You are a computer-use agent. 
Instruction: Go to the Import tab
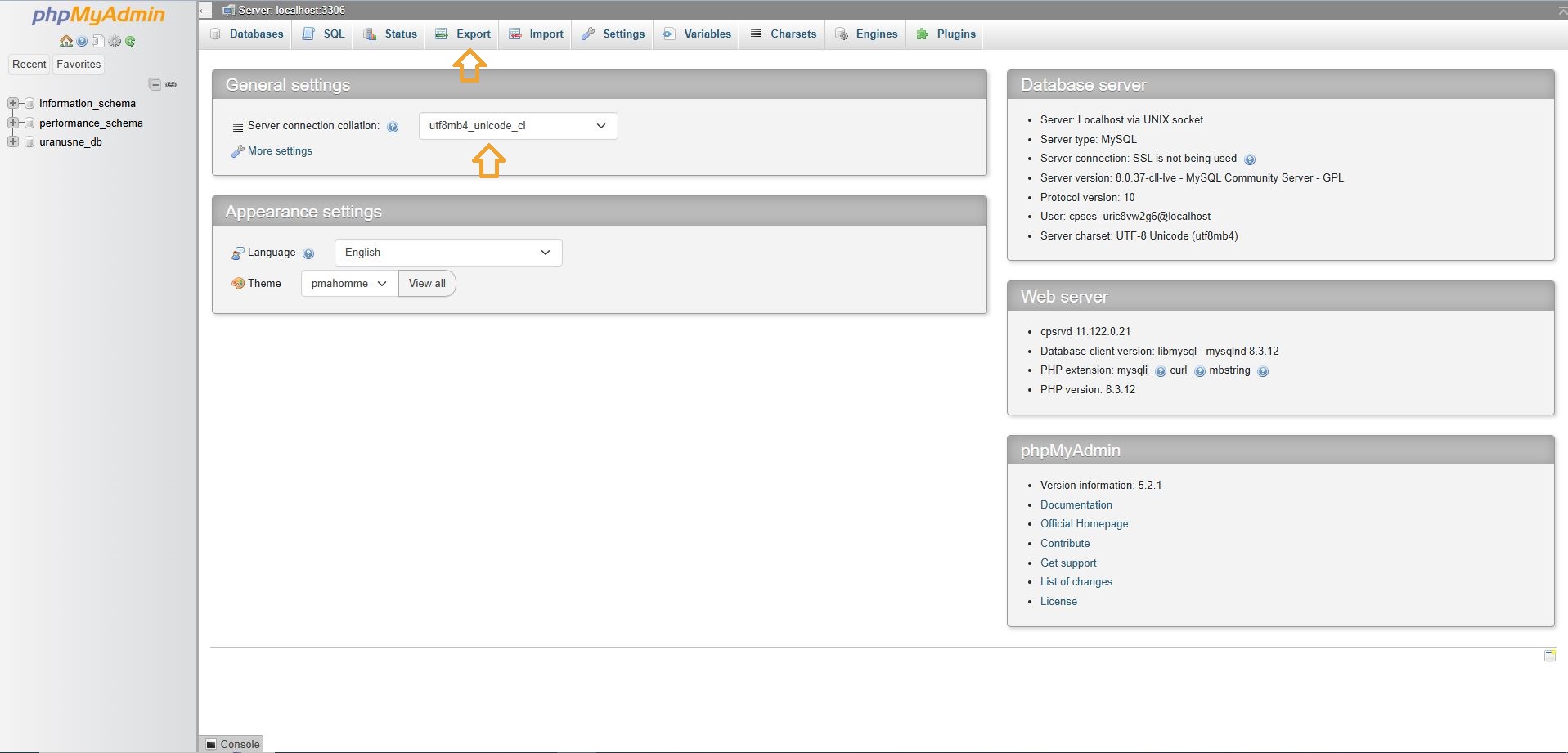tap(537, 34)
